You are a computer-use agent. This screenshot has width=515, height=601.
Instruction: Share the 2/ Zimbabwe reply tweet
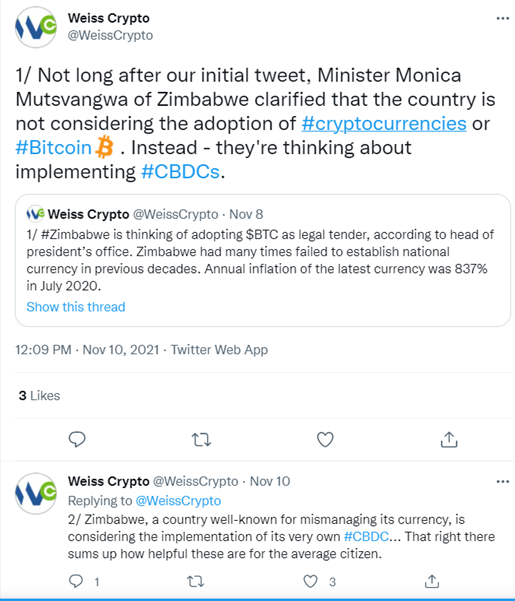click(x=432, y=581)
